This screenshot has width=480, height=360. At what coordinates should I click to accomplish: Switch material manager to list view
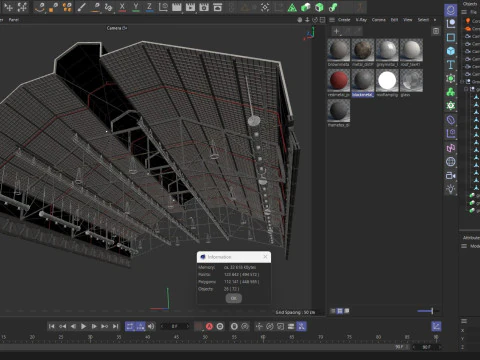pyautogui.click(x=333, y=311)
